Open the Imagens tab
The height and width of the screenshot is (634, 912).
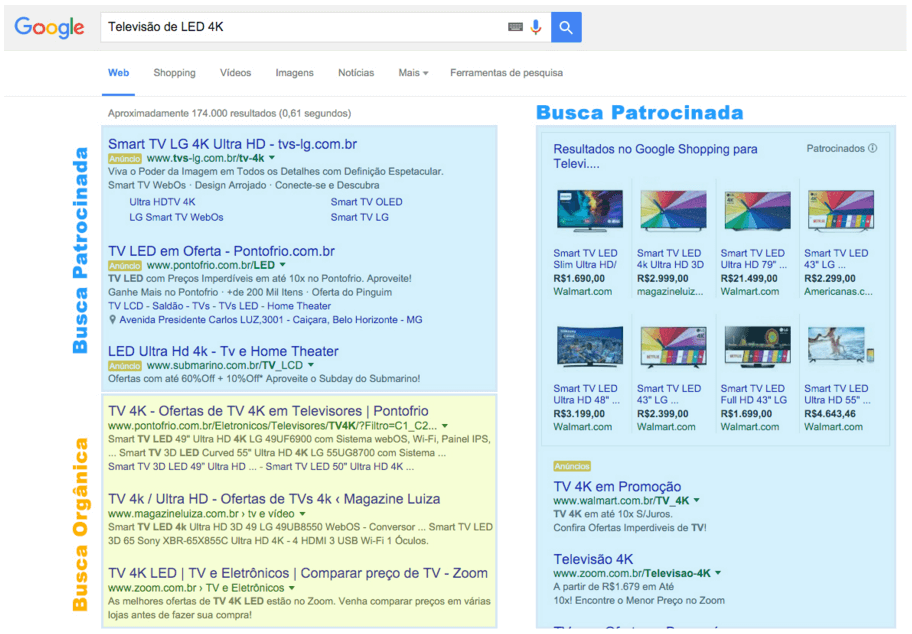[x=294, y=73]
